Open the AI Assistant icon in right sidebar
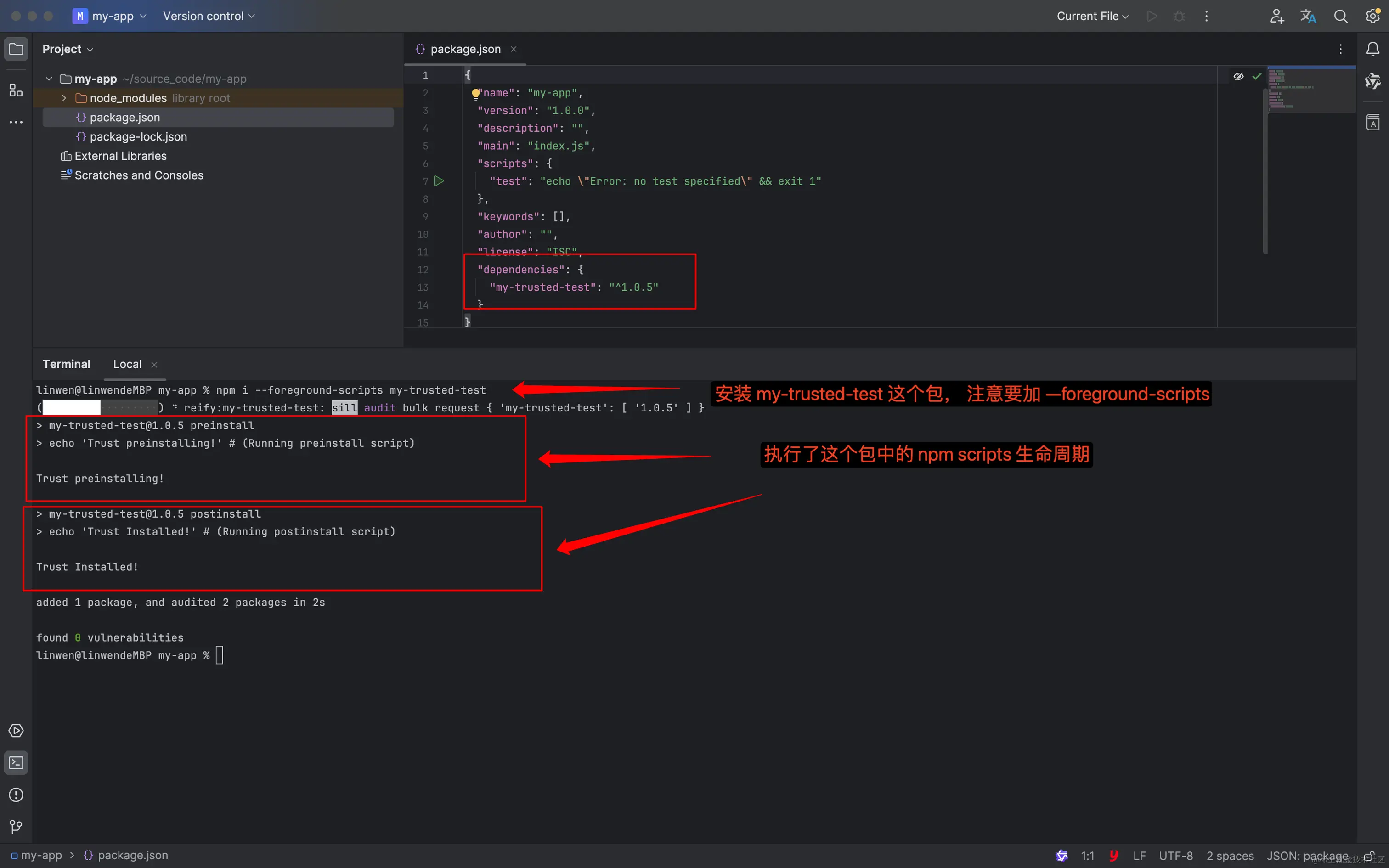The width and height of the screenshot is (1389, 868). (x=1372, y=82)
